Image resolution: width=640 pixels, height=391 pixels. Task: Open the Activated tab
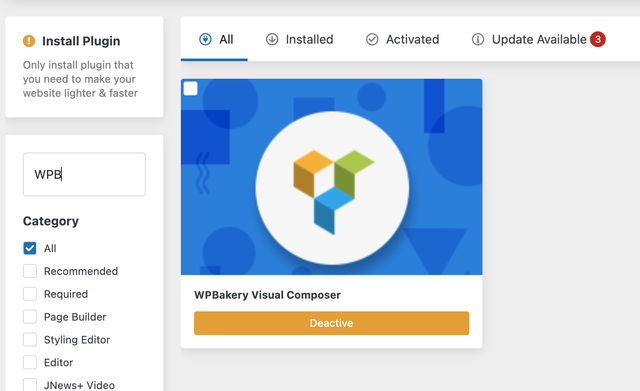point(402,39)
